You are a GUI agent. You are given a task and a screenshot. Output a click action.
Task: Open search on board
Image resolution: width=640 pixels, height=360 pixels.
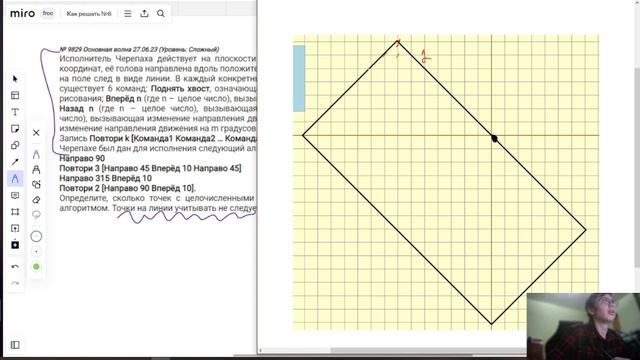[161, 13]
